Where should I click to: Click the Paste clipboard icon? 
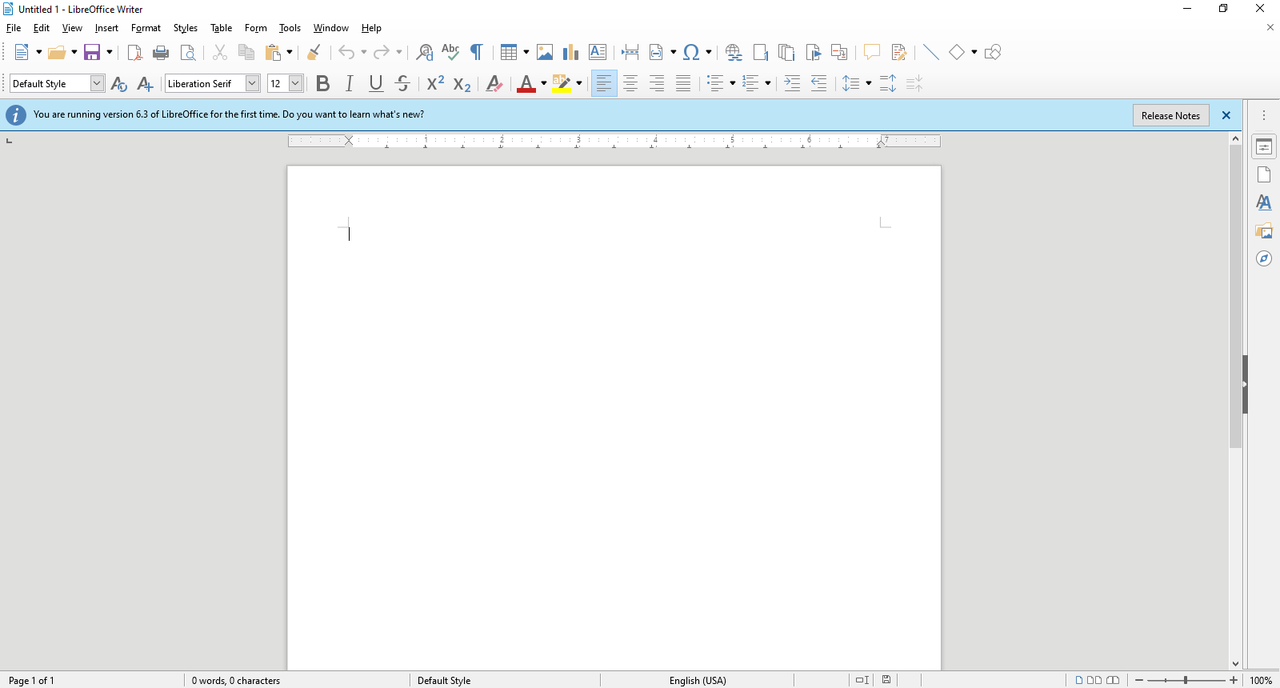(273, 52)
